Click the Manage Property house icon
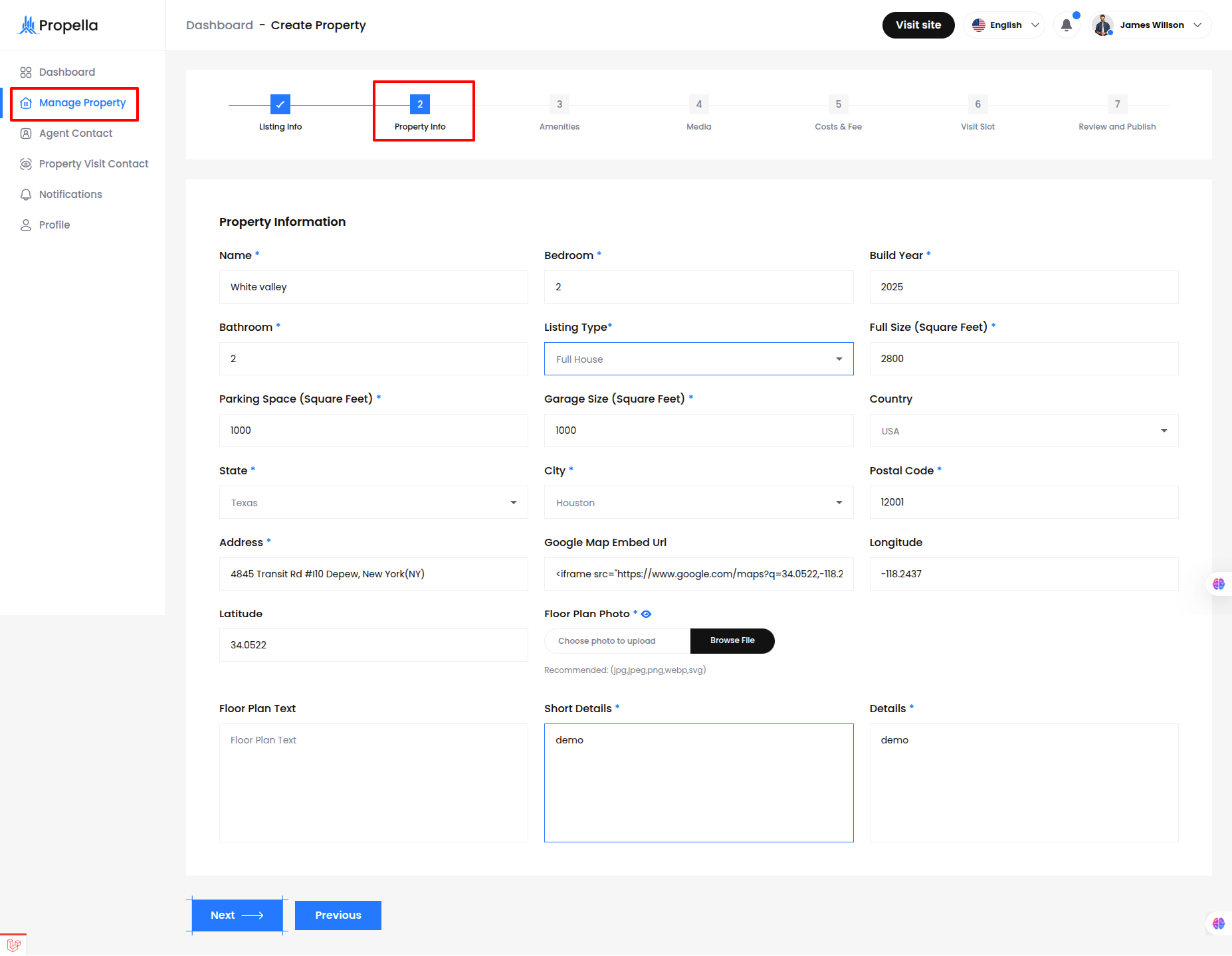 26,103
